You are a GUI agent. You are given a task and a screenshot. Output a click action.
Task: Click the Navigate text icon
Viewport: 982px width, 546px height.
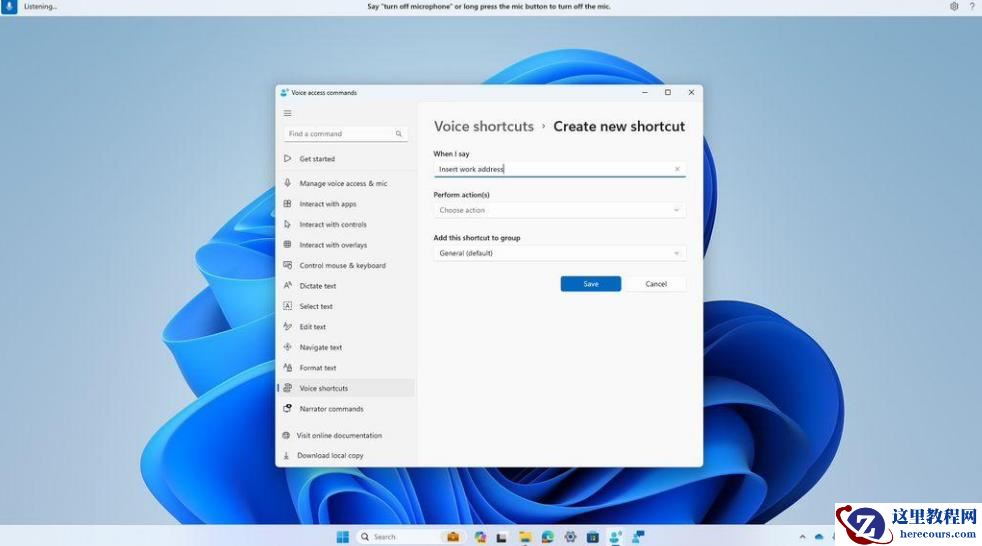point(287,347)
